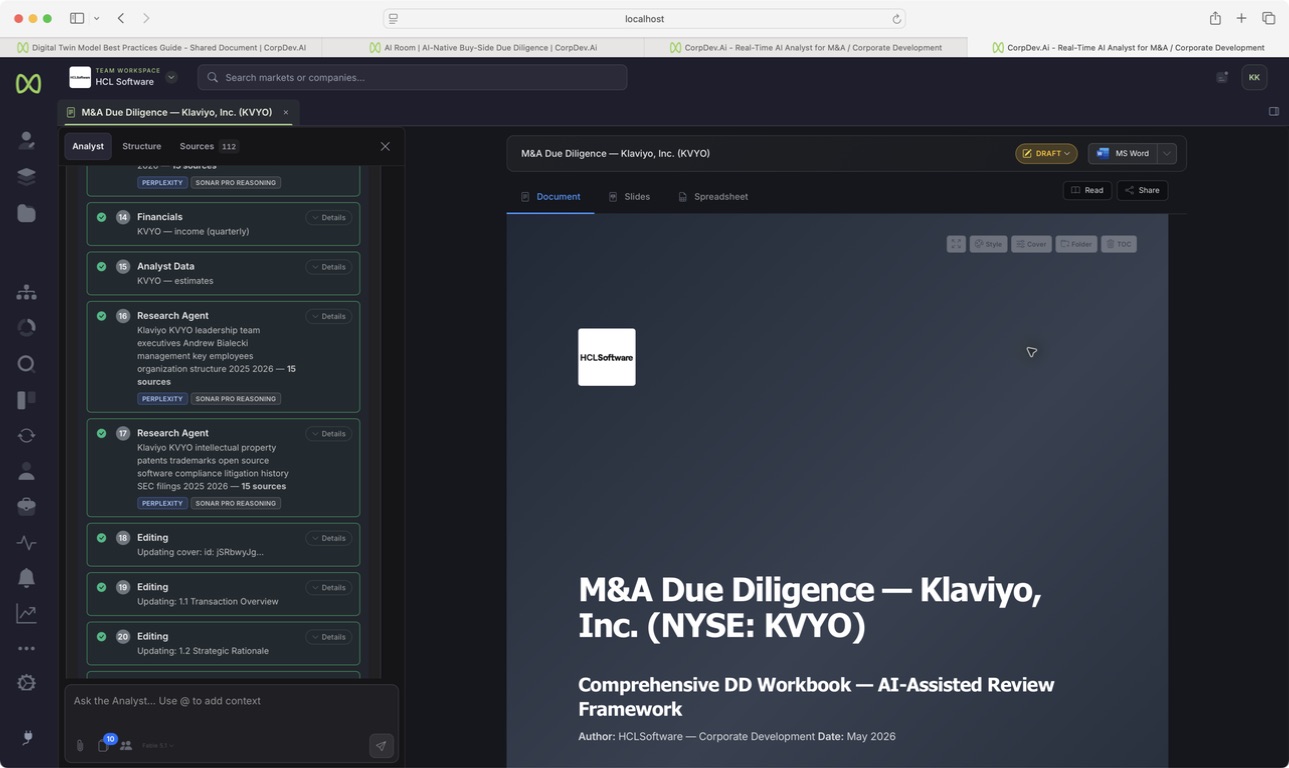
Task: Select the Document view tab
Action: coord(550,197)
